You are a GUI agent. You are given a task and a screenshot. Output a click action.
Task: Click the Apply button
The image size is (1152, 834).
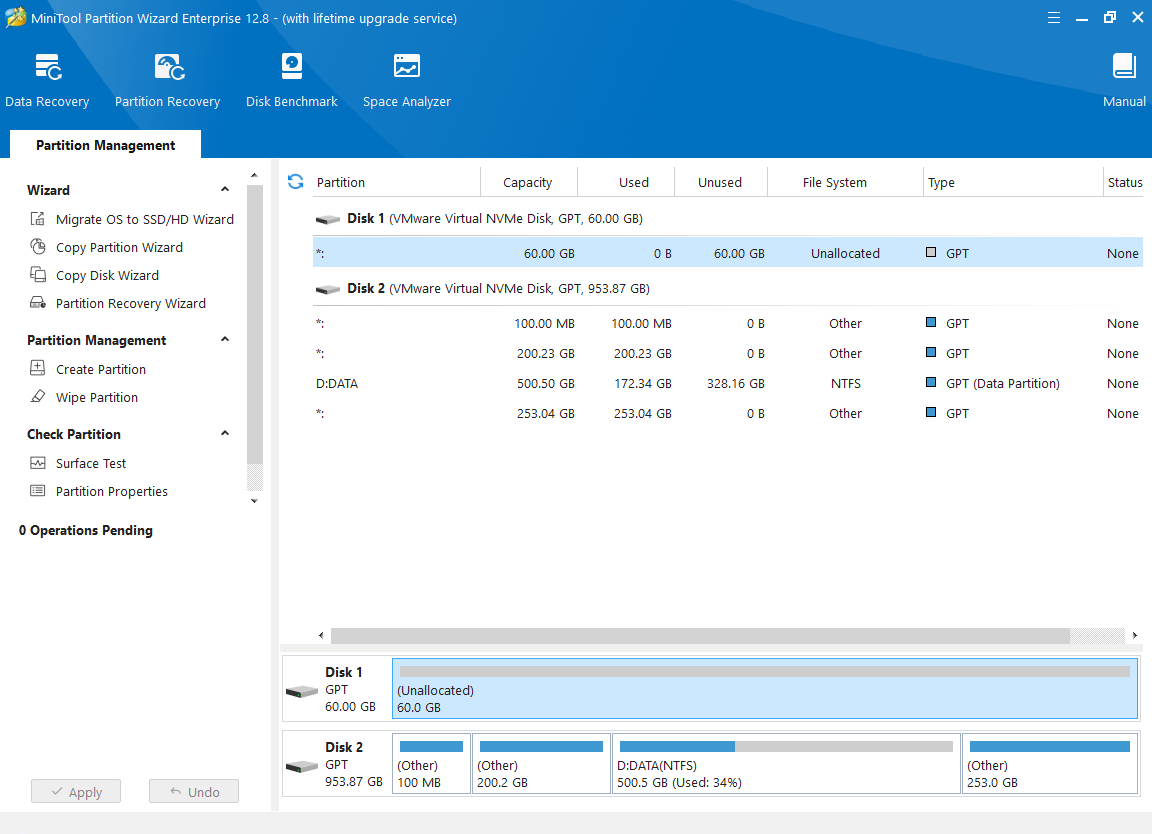[x=76, y=792]
